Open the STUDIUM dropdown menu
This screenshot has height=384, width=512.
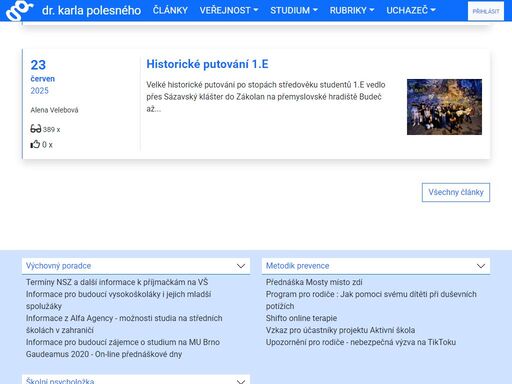pos(294,10)
